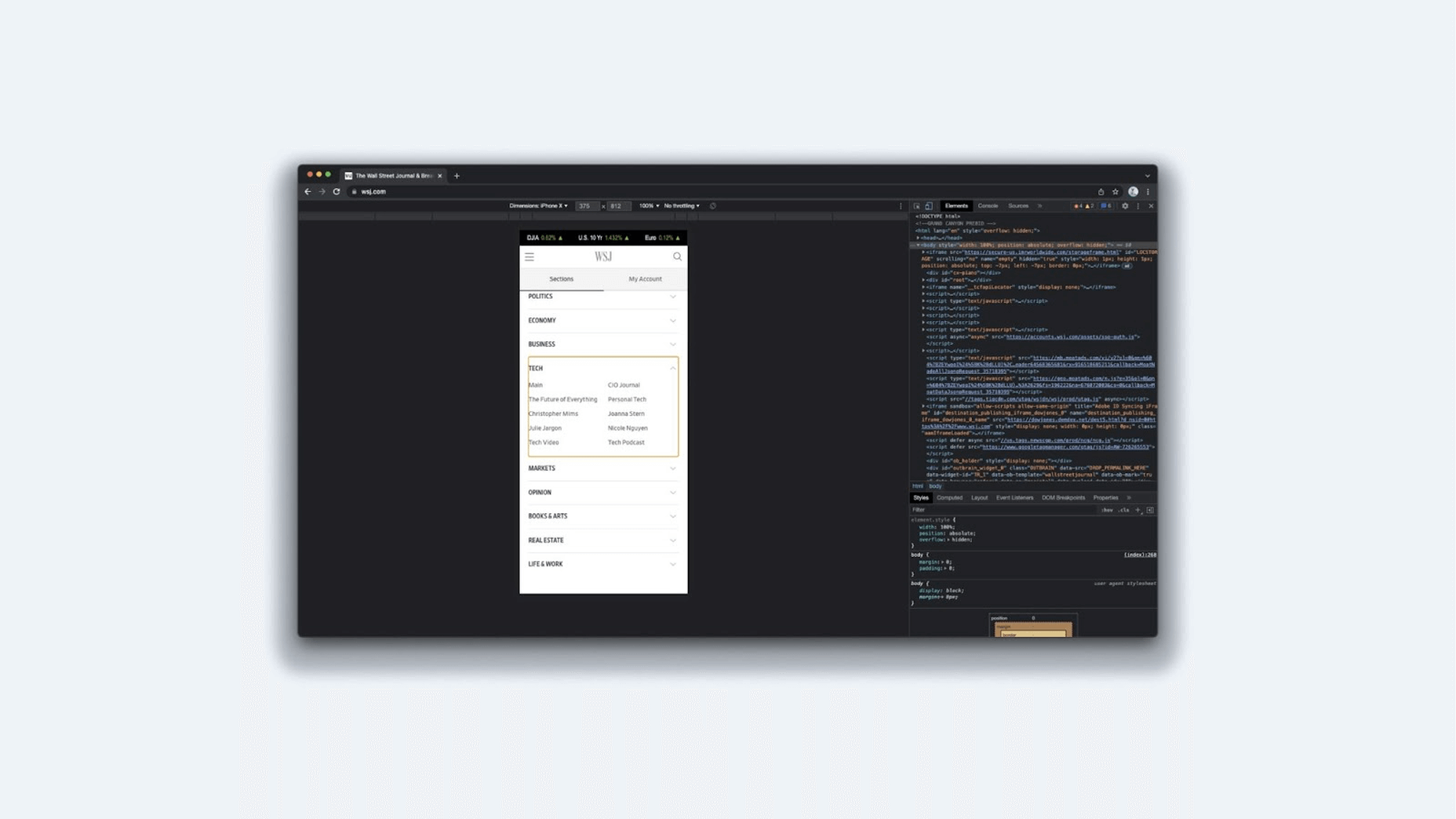Open the Dimensions iPhone X dropdown
This screenshot has width=1456, height=819.
[538, 206]
